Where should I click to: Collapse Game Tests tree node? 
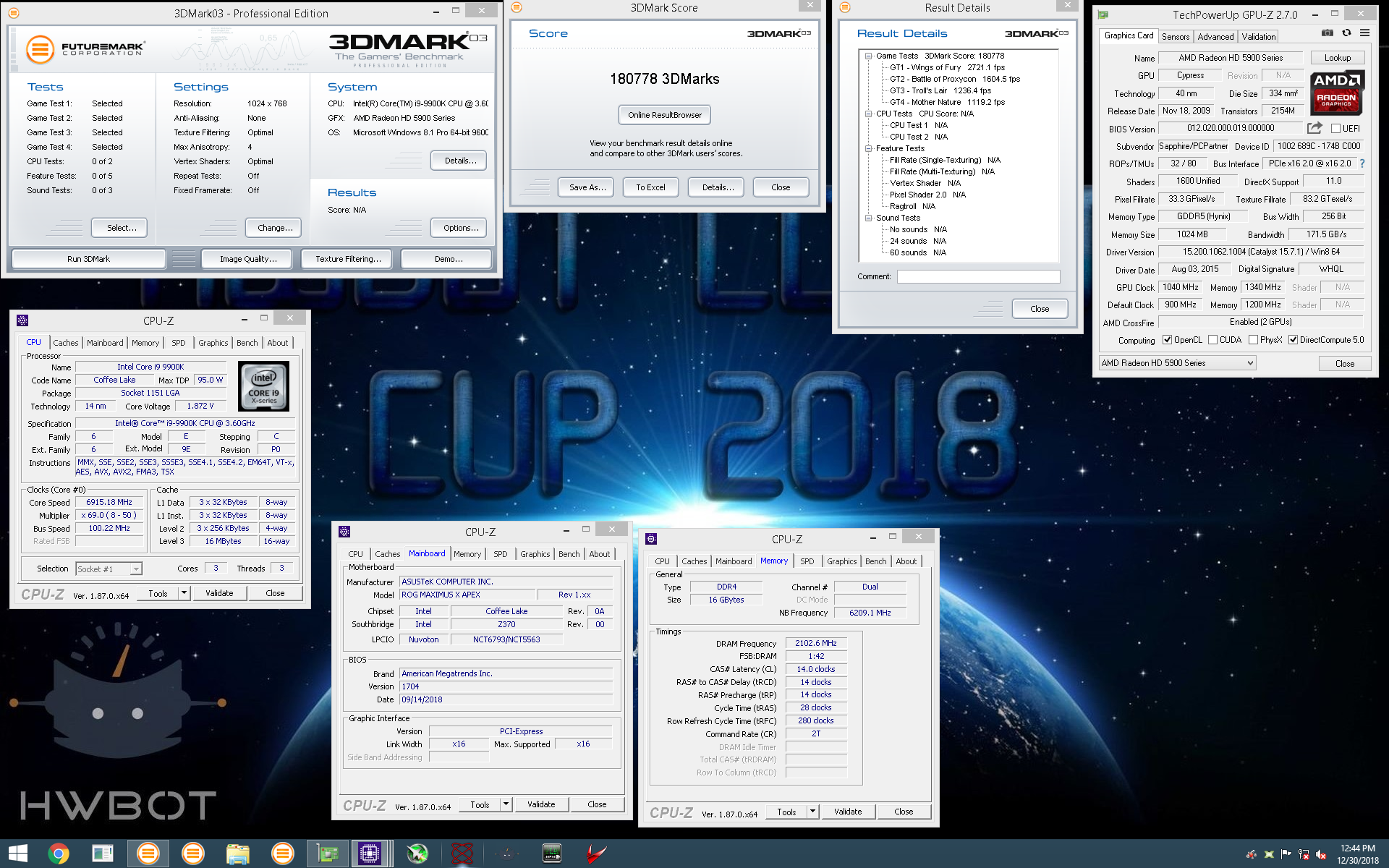pyautogui.click(x=869, y=56)
